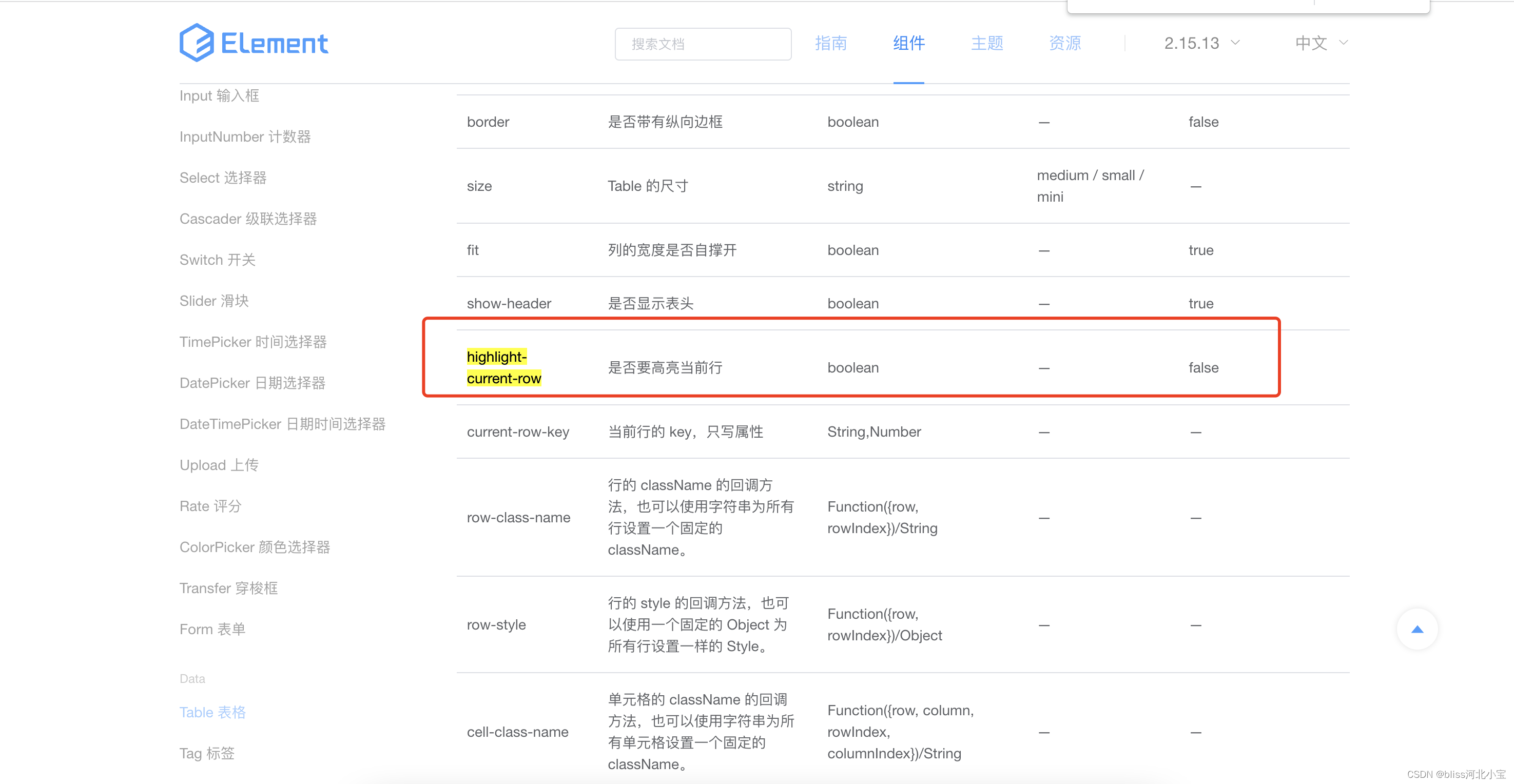
Task: Open the ColorPicker 颜色选择器 page
Action: point(255,547)
